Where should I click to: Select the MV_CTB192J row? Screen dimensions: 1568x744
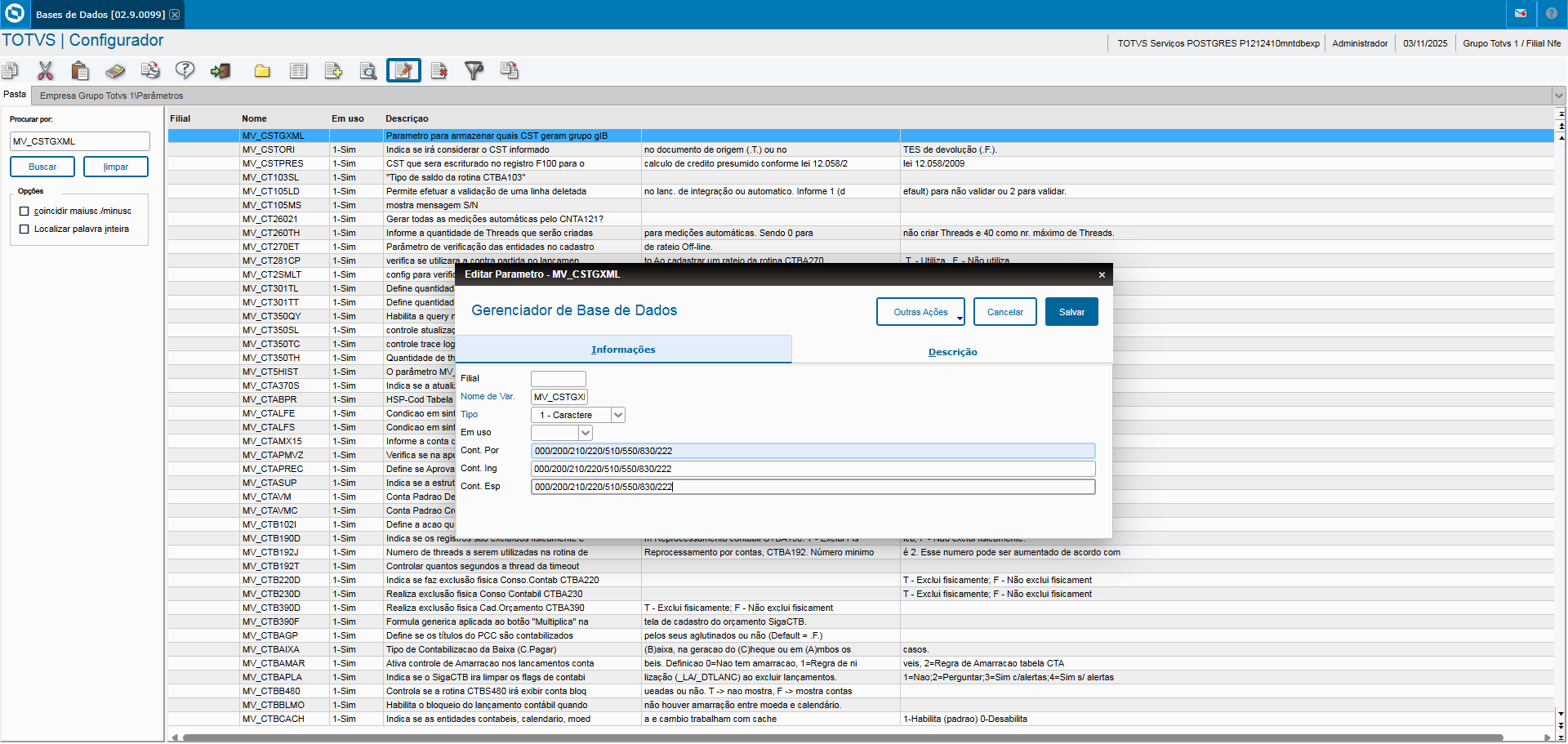tap(861, 553)
